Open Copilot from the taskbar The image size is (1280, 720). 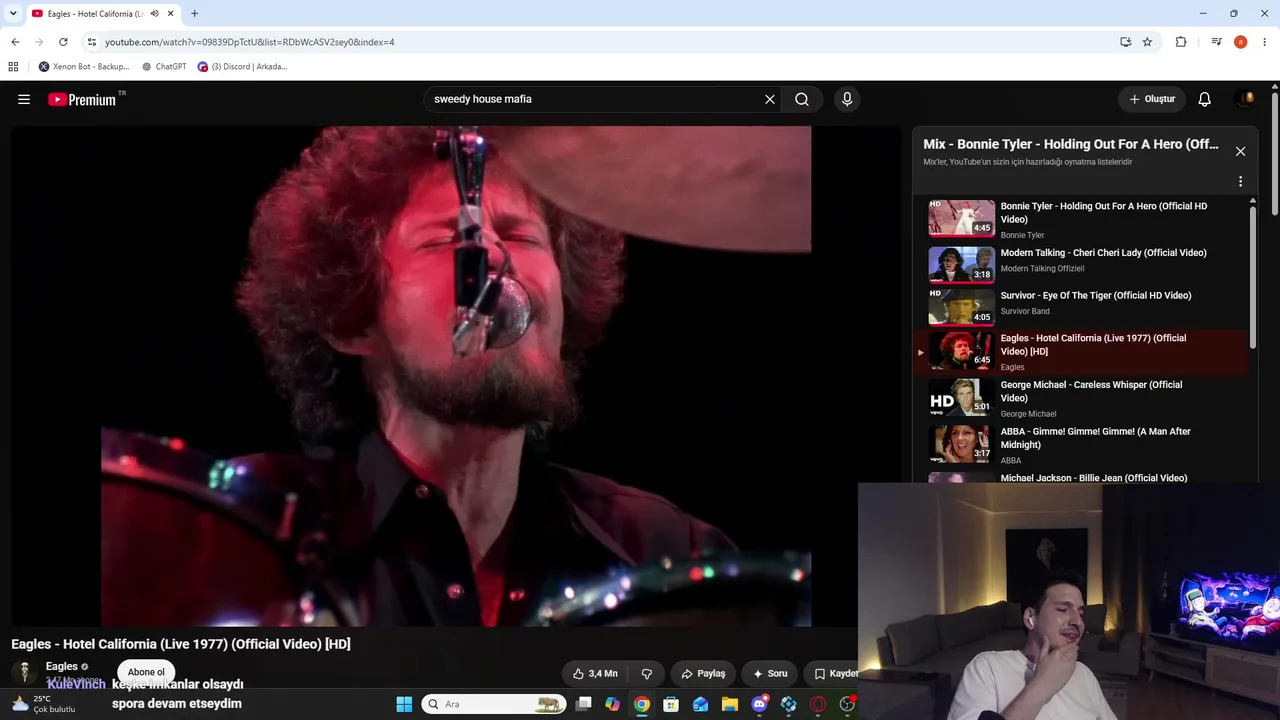click(613, 704)
